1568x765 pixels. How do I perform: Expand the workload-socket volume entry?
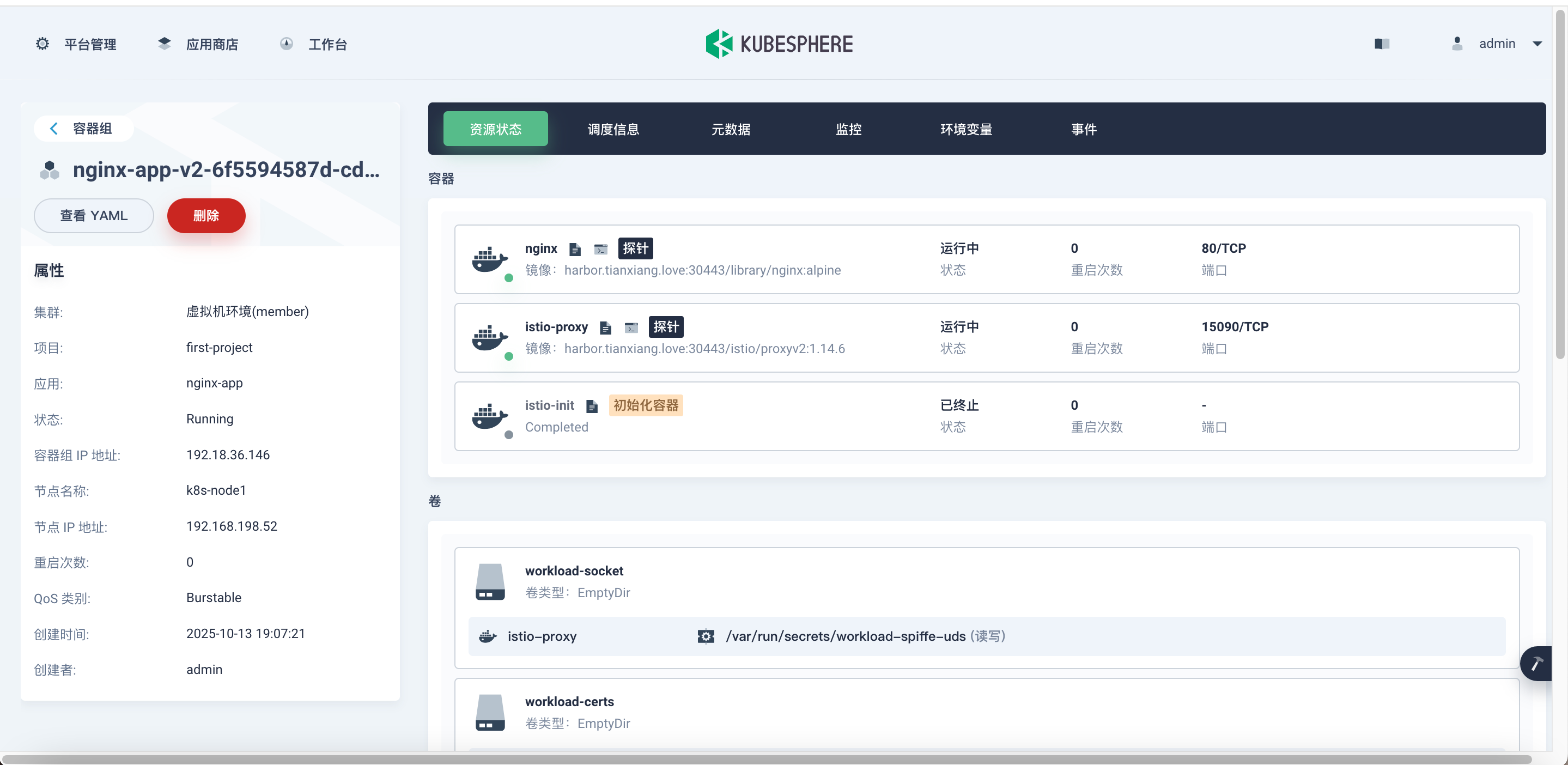click(x=986, y=581)
